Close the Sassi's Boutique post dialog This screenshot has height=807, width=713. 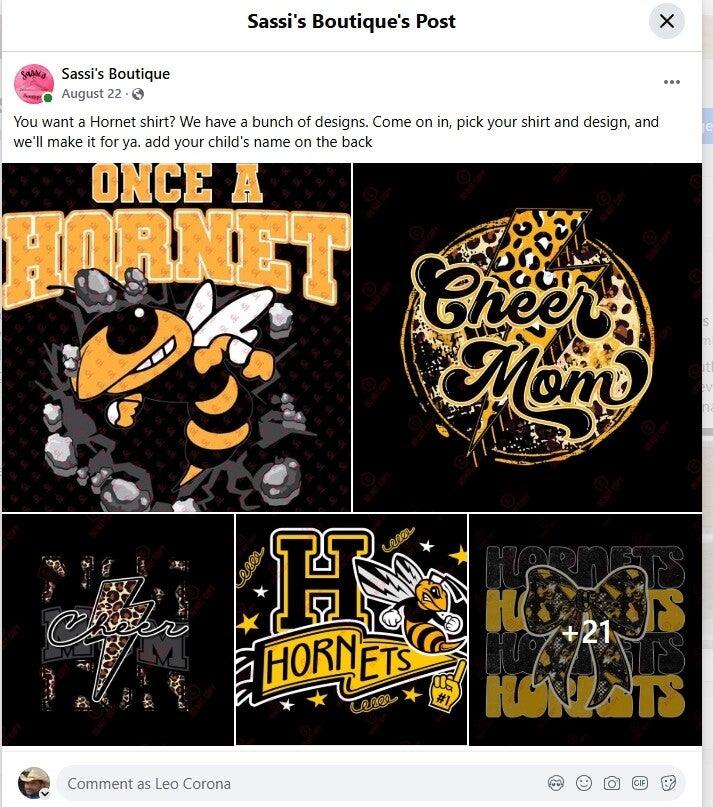tap(667, 21)
